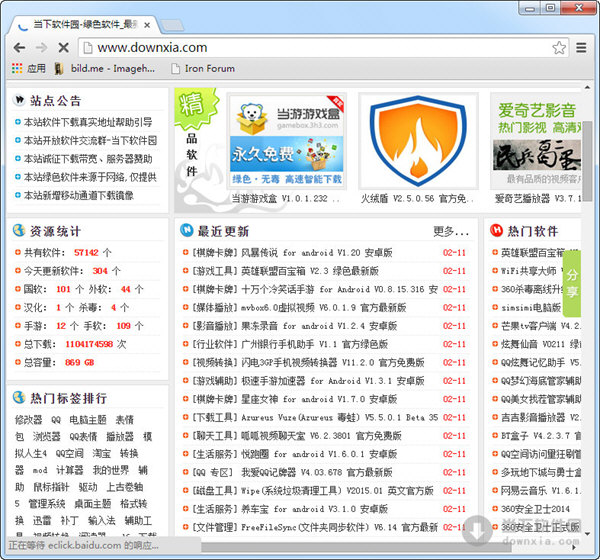
Task: Click the 我的世界 tag
Action: click(111, 470)
